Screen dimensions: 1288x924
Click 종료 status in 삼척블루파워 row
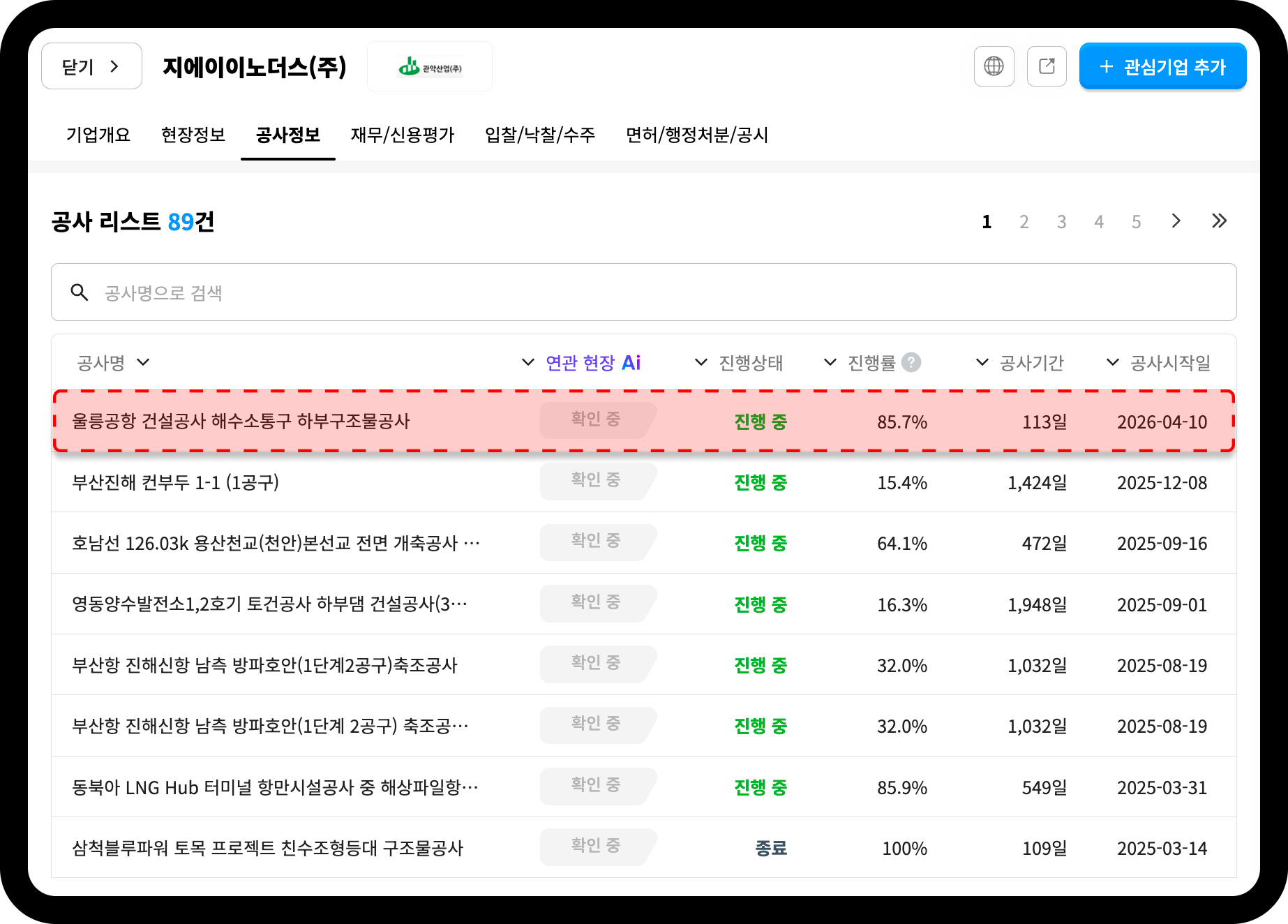point(771,849)
